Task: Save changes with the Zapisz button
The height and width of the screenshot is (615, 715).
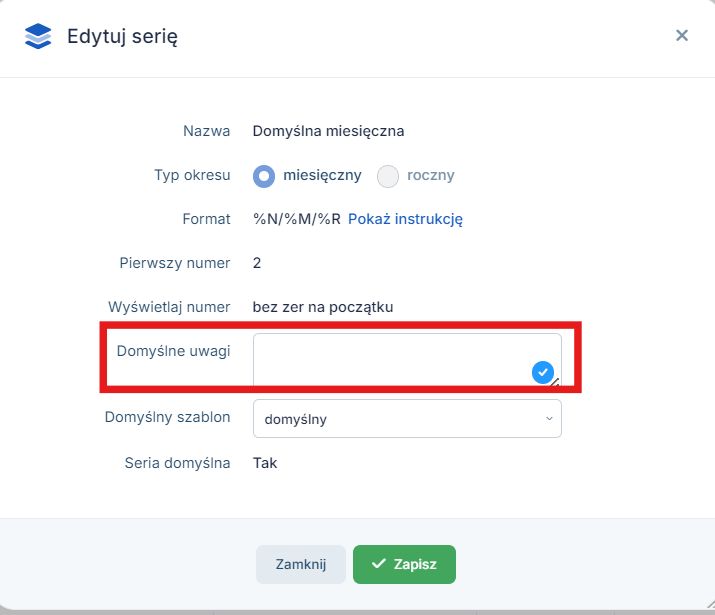Action: [x=404, y=564]
